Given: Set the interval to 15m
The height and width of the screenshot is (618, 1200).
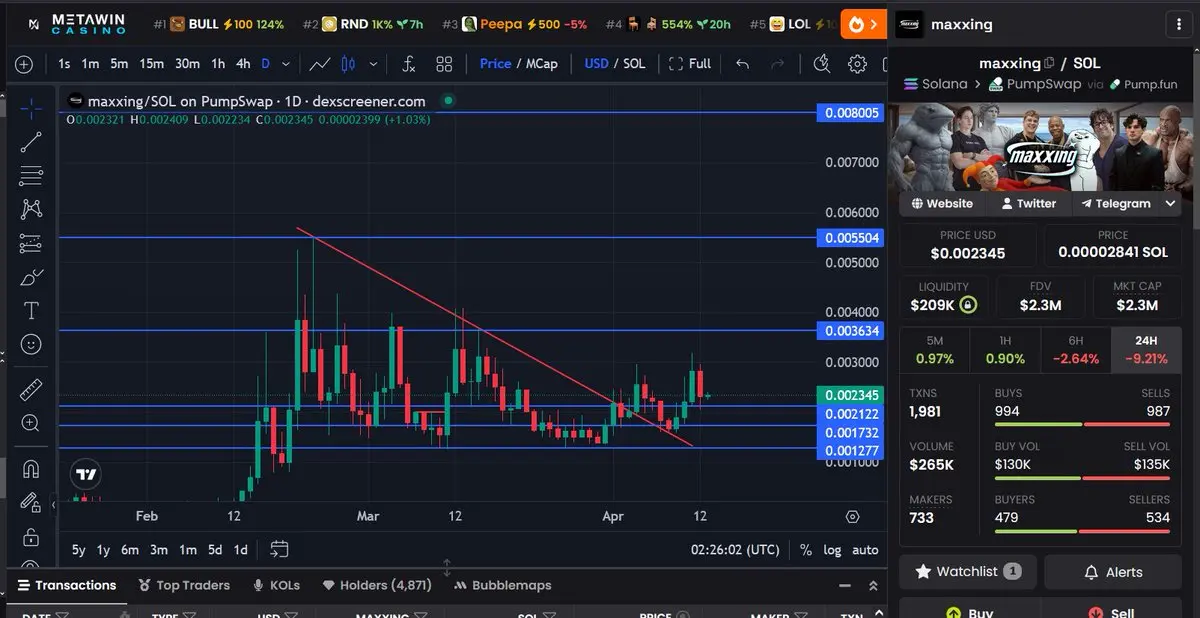Looking at the screenshot, I should point(152,64).
